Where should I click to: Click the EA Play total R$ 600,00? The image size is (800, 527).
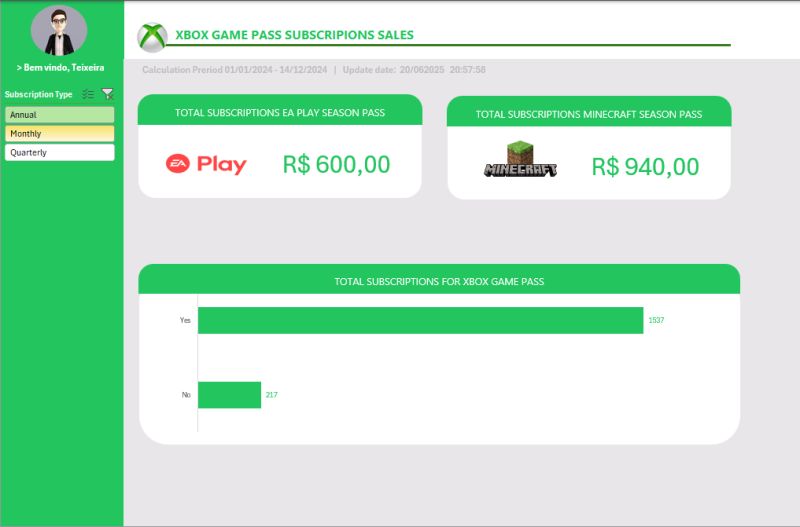(x=336, y=165)
